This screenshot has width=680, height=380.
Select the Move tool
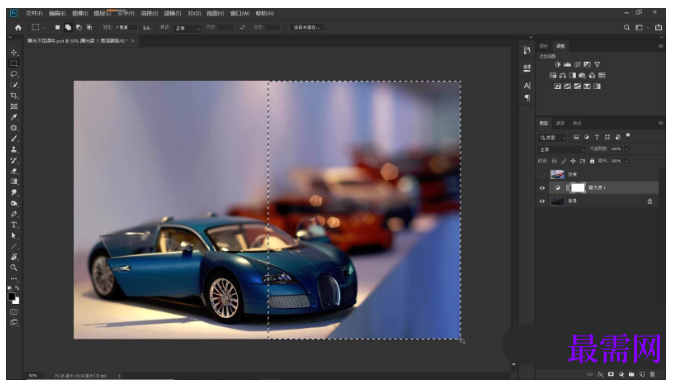pyautogui.click(x=14, y=52)
